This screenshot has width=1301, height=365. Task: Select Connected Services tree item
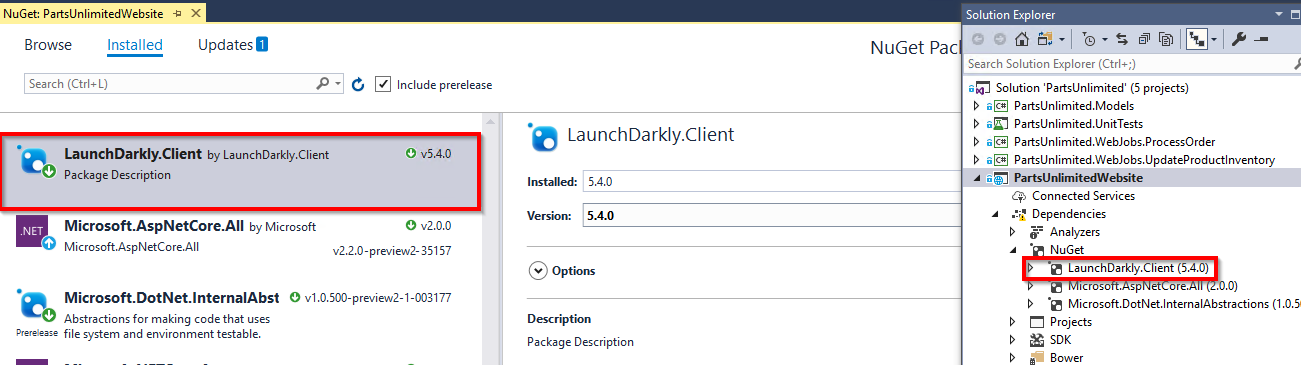click(1083, 196)
